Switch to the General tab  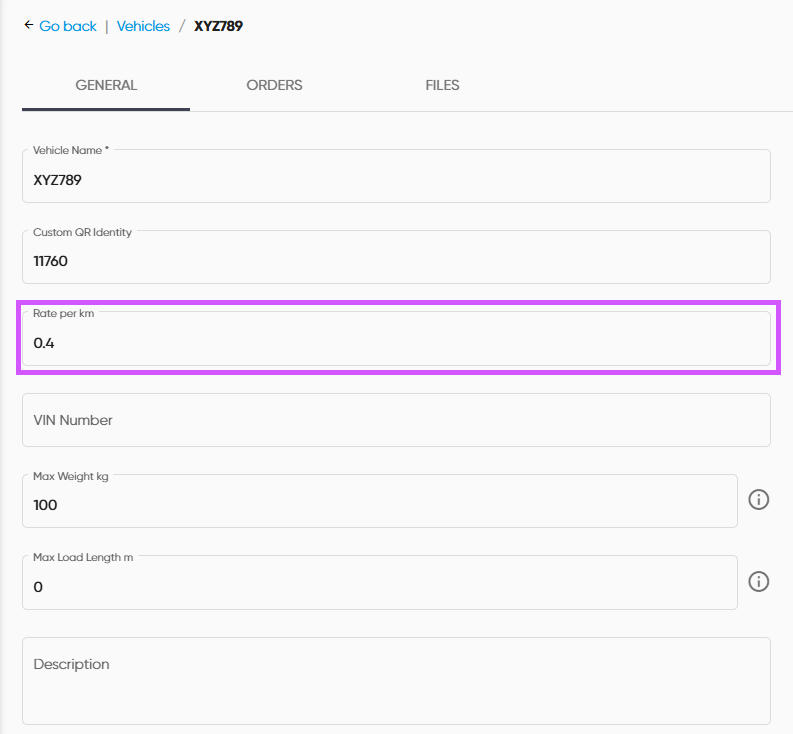click(106, 85)
